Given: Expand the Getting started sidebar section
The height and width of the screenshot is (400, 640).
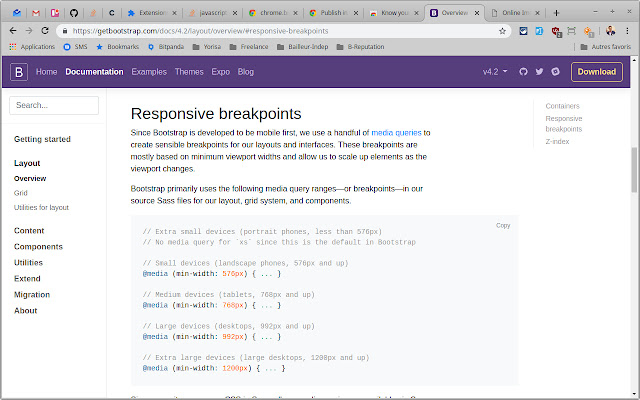Looking at the screenshot, I should 42,139.
